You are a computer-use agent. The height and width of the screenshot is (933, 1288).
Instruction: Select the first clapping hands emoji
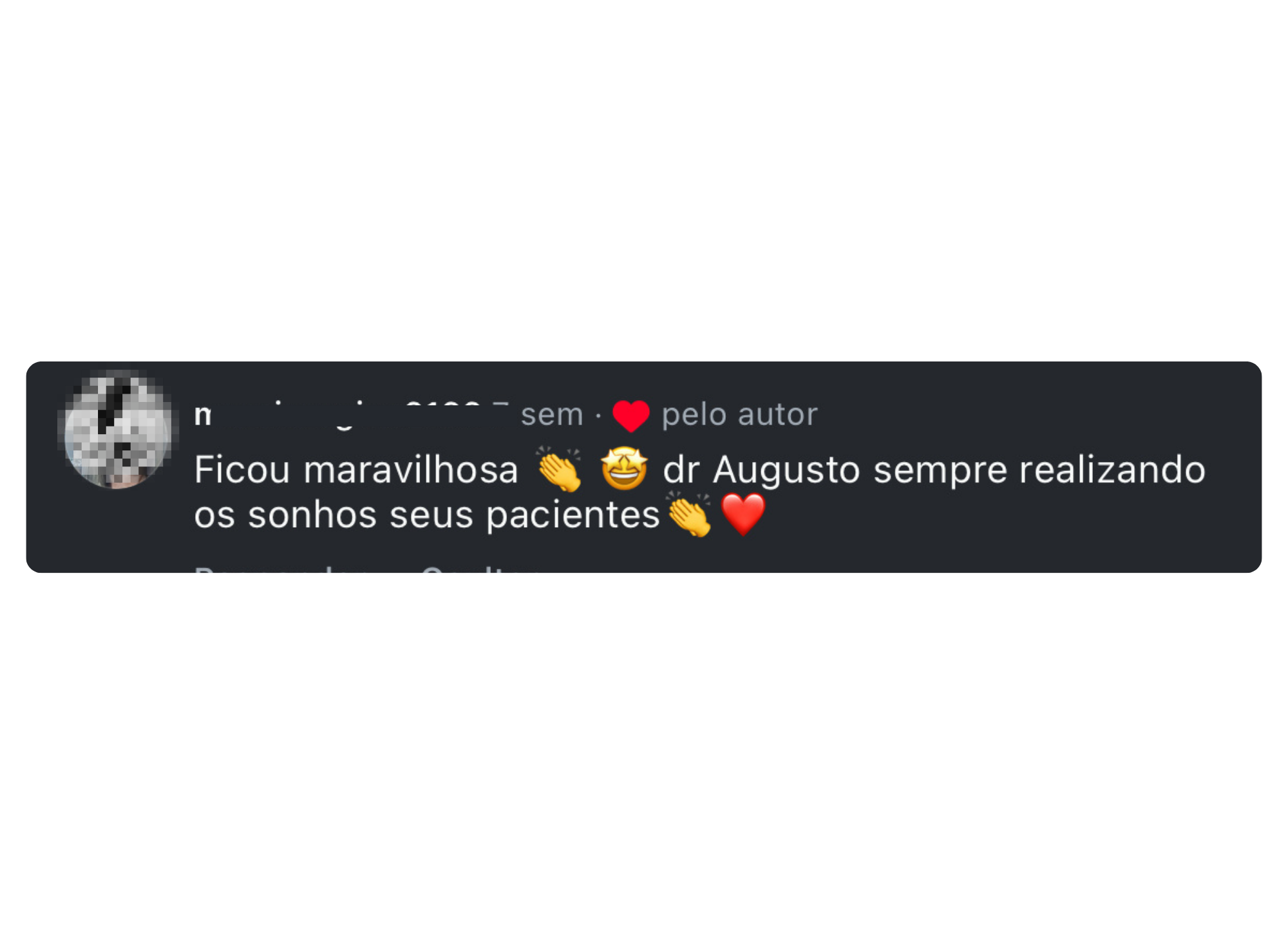tap(559, 469)
